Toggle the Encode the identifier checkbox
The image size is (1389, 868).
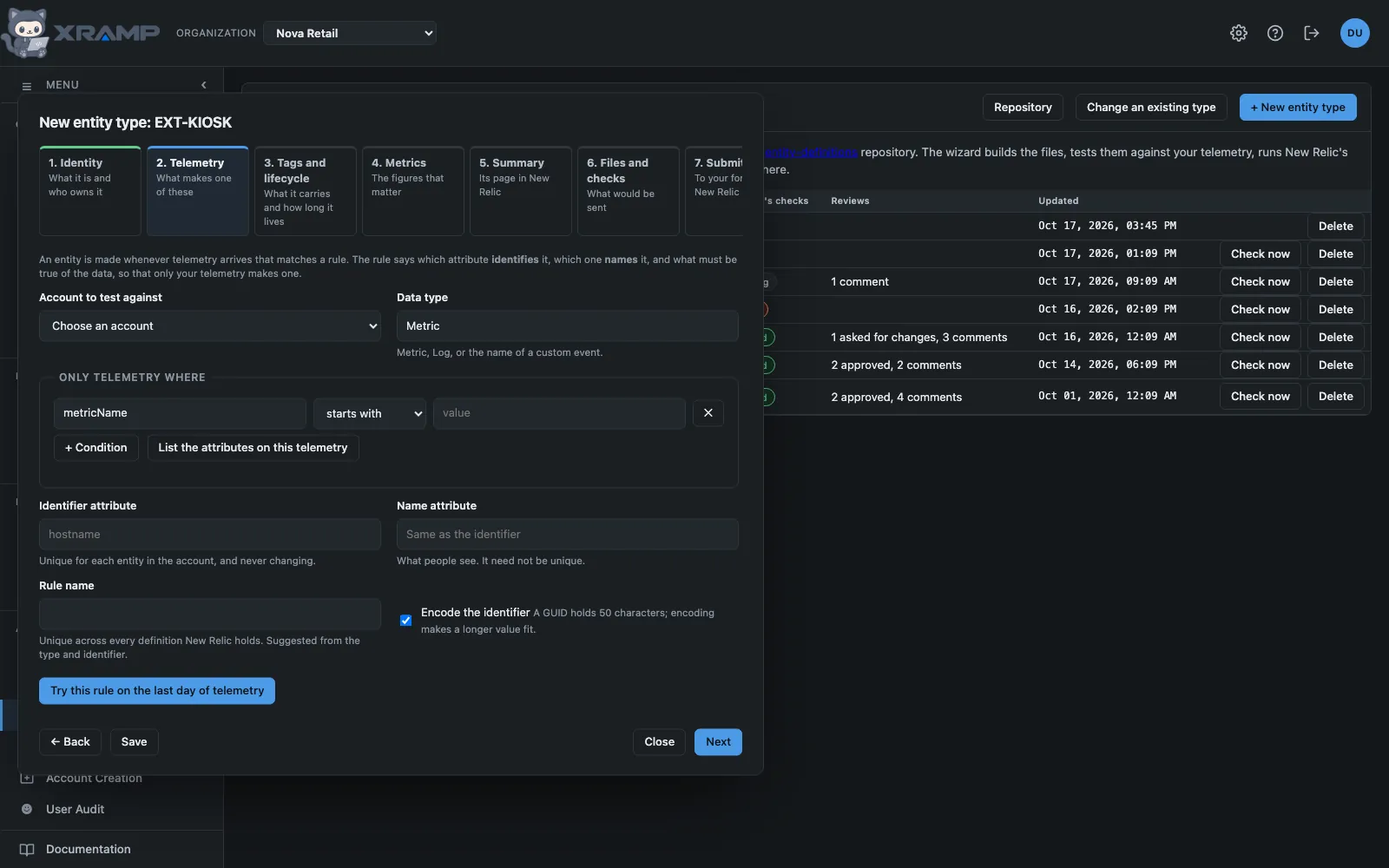point(405,621)
